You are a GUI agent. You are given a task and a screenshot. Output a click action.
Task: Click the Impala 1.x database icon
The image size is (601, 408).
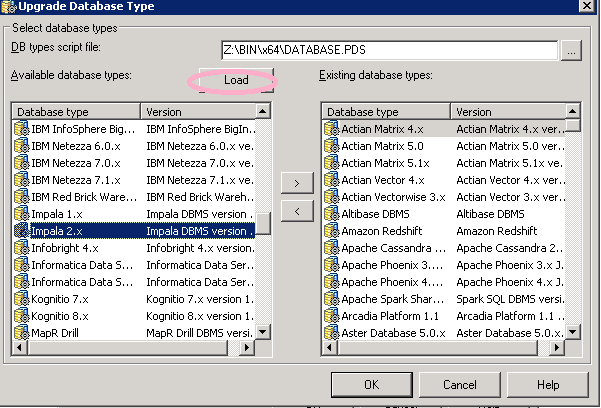[x=21, y=214]
